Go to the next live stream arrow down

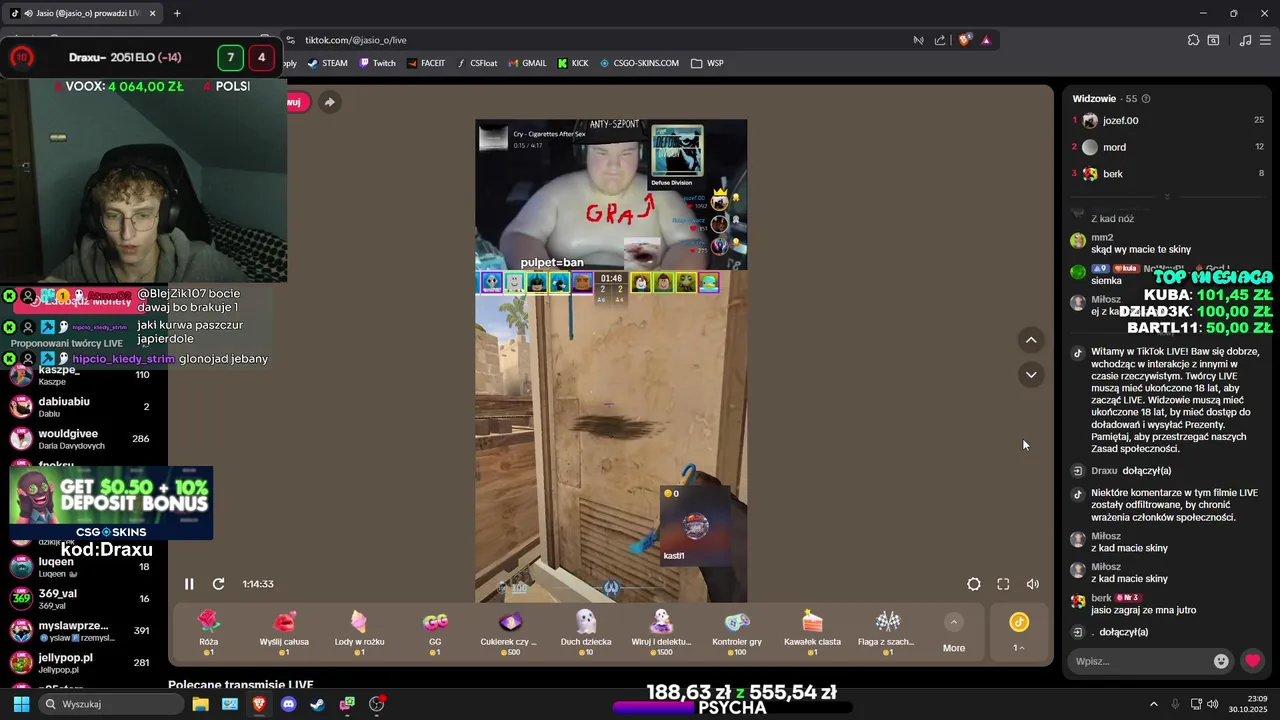(1031, 374)
